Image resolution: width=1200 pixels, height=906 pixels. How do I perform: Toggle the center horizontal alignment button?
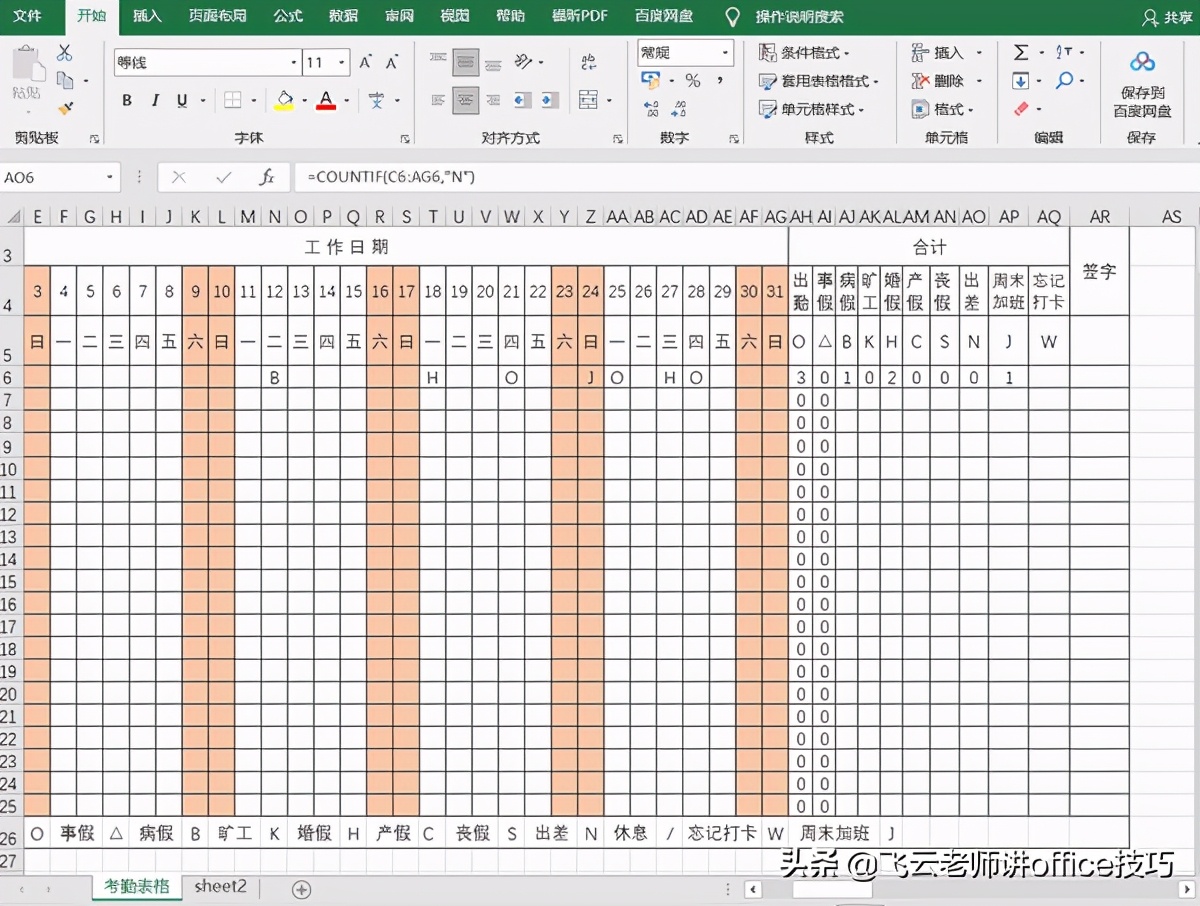(466, 100)
